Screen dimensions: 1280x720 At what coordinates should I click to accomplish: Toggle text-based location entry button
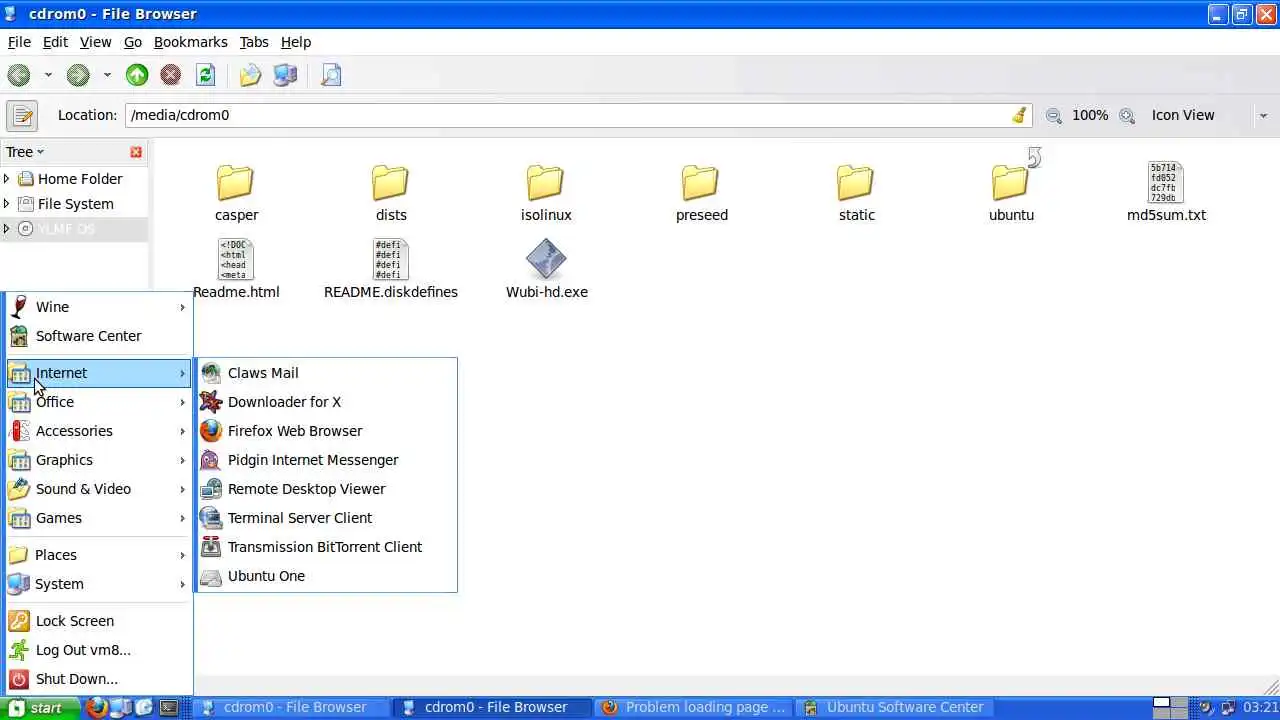(x=22, y=115)
